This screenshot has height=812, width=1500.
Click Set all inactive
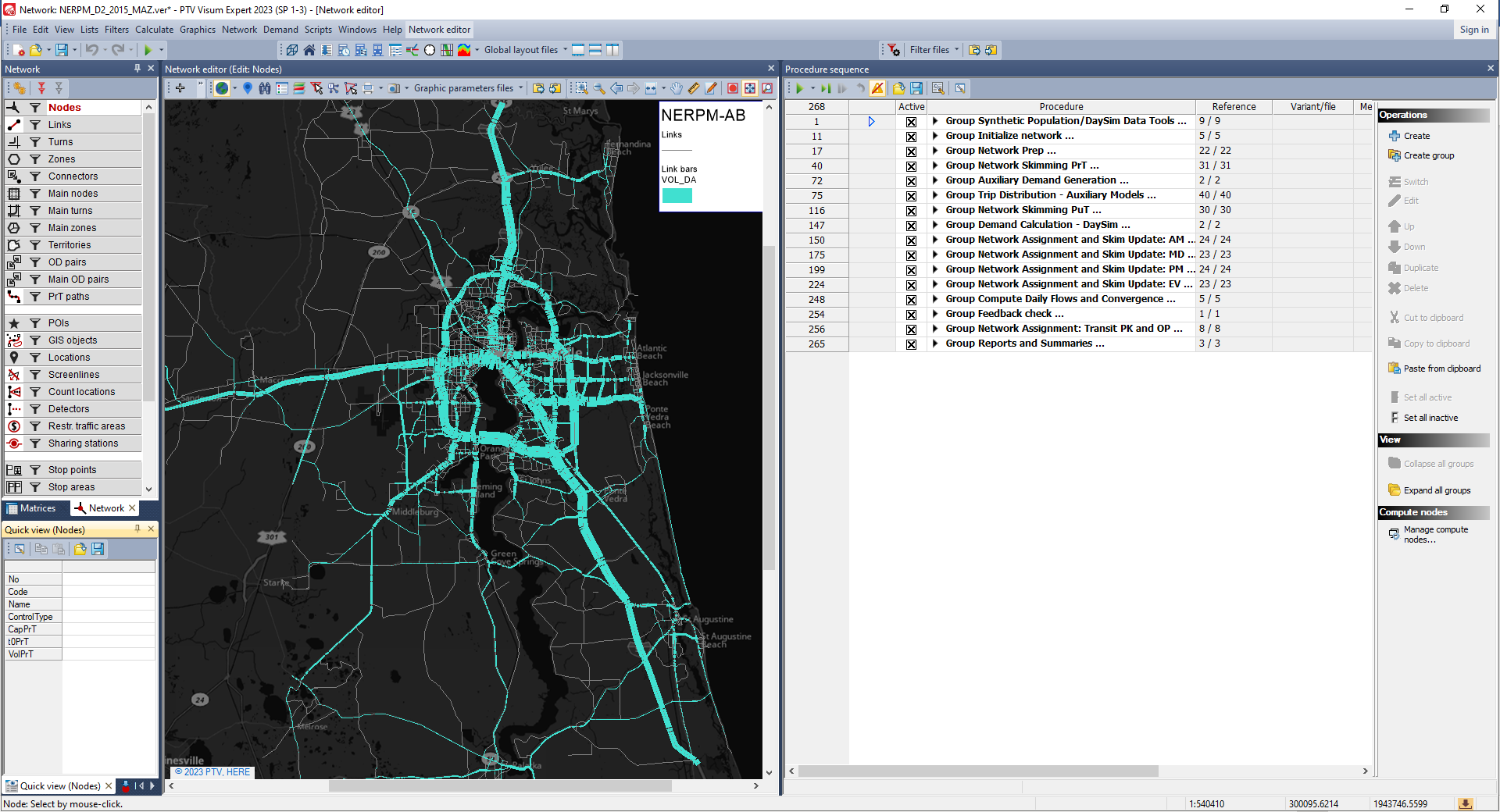coord(1430,418)
